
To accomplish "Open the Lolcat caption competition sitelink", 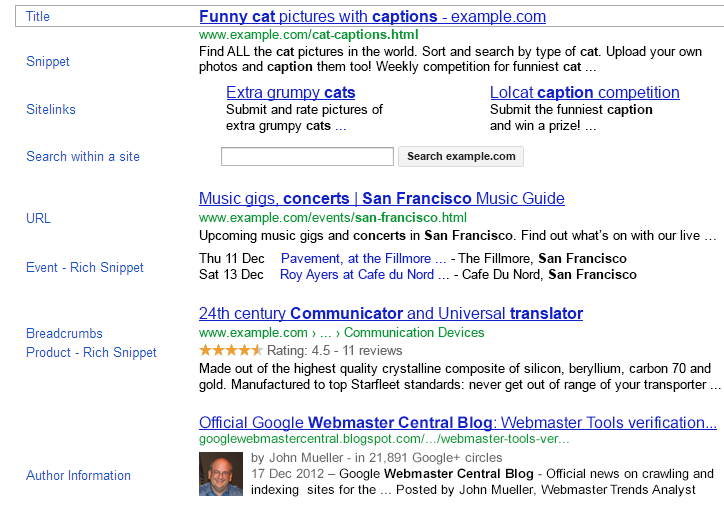I will point(584,93).
